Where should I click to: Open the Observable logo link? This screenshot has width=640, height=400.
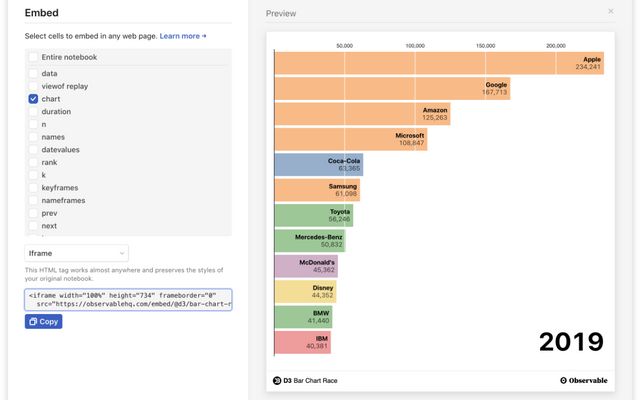tap(584, 380)
